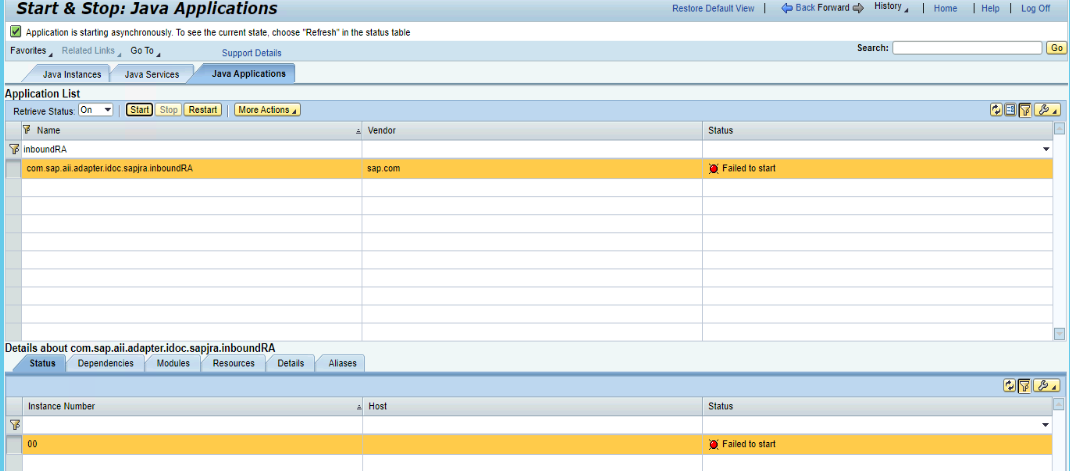Refresh the Application List table
The height and width of the screenshot is (471, 1070).
pos(997,110)
